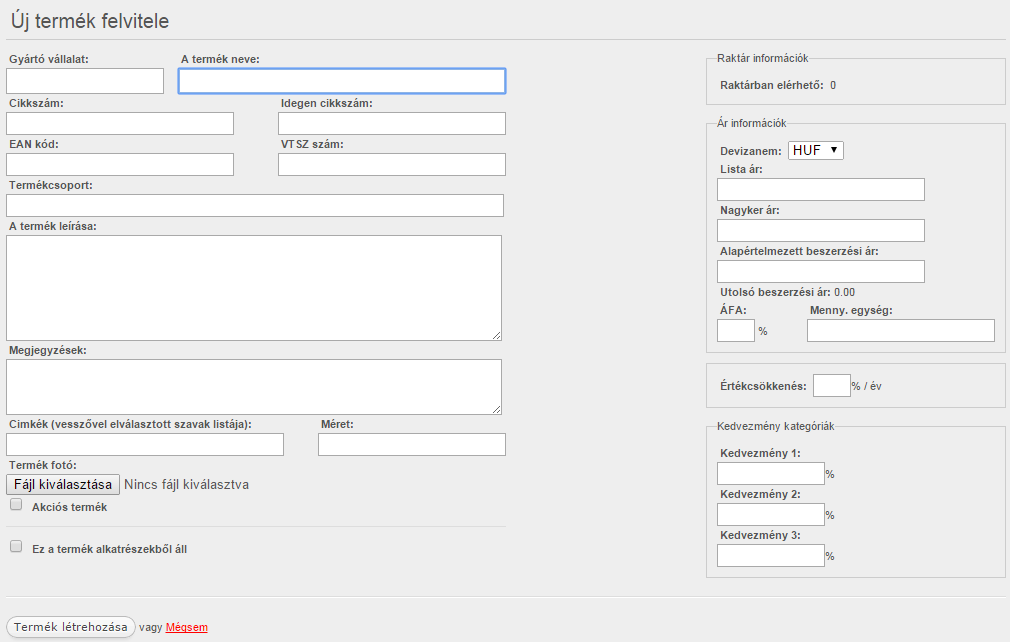Click the Ár információk group title

pyautogui.click(x=752, y=123)
